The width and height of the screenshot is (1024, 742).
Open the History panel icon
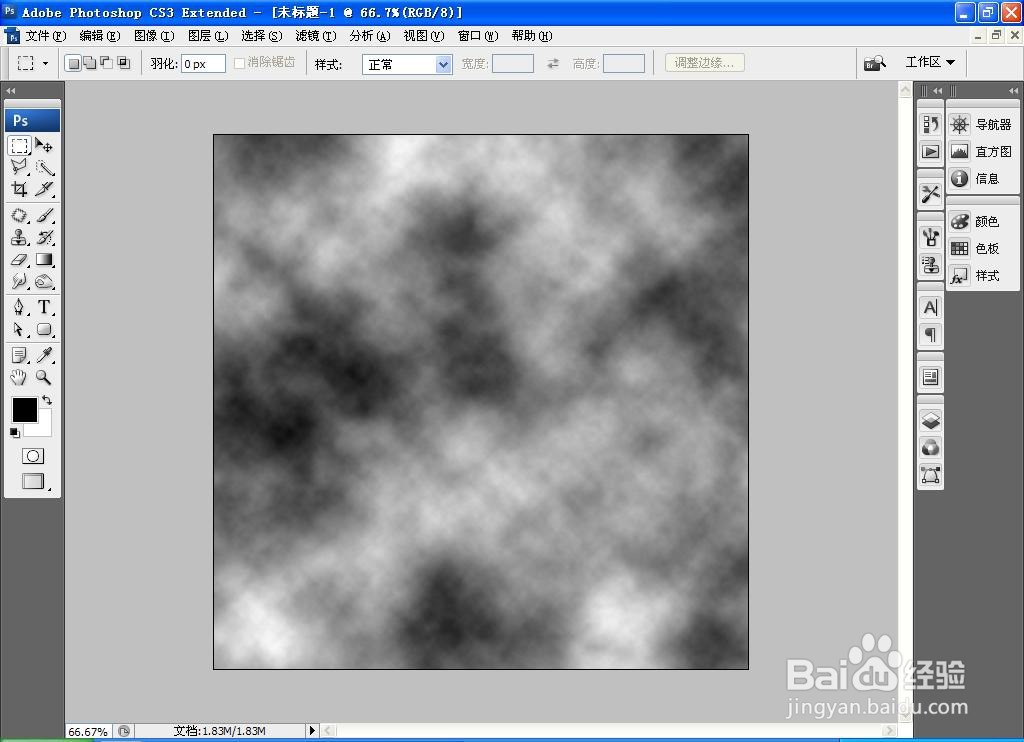[x=931, y=124]
